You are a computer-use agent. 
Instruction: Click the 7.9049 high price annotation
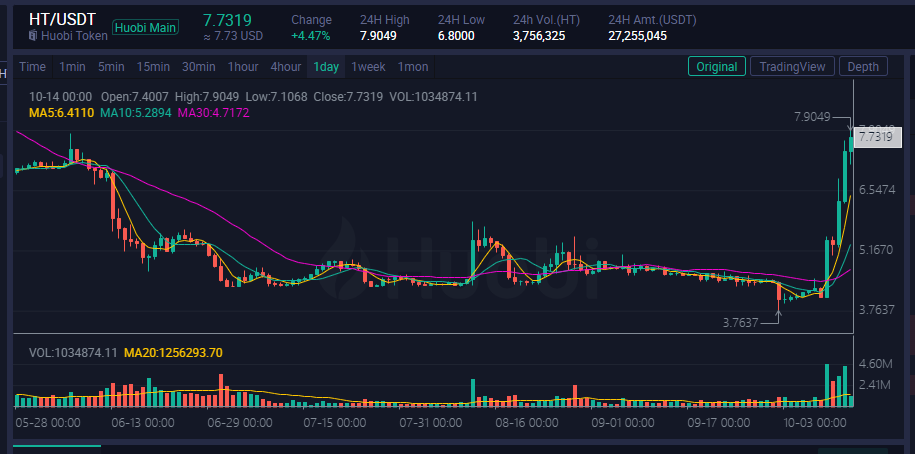tap(812, 117)
